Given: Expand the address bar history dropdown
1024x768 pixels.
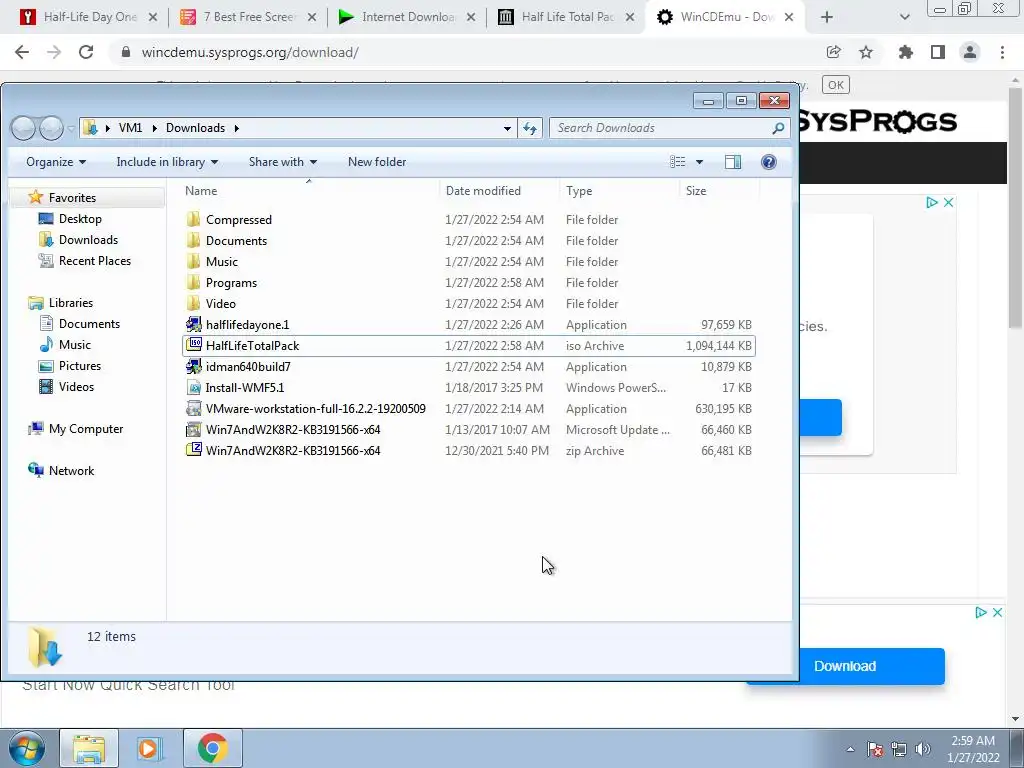Looking at the screenshot, I should pyautogui.click(x=507, y=128).
